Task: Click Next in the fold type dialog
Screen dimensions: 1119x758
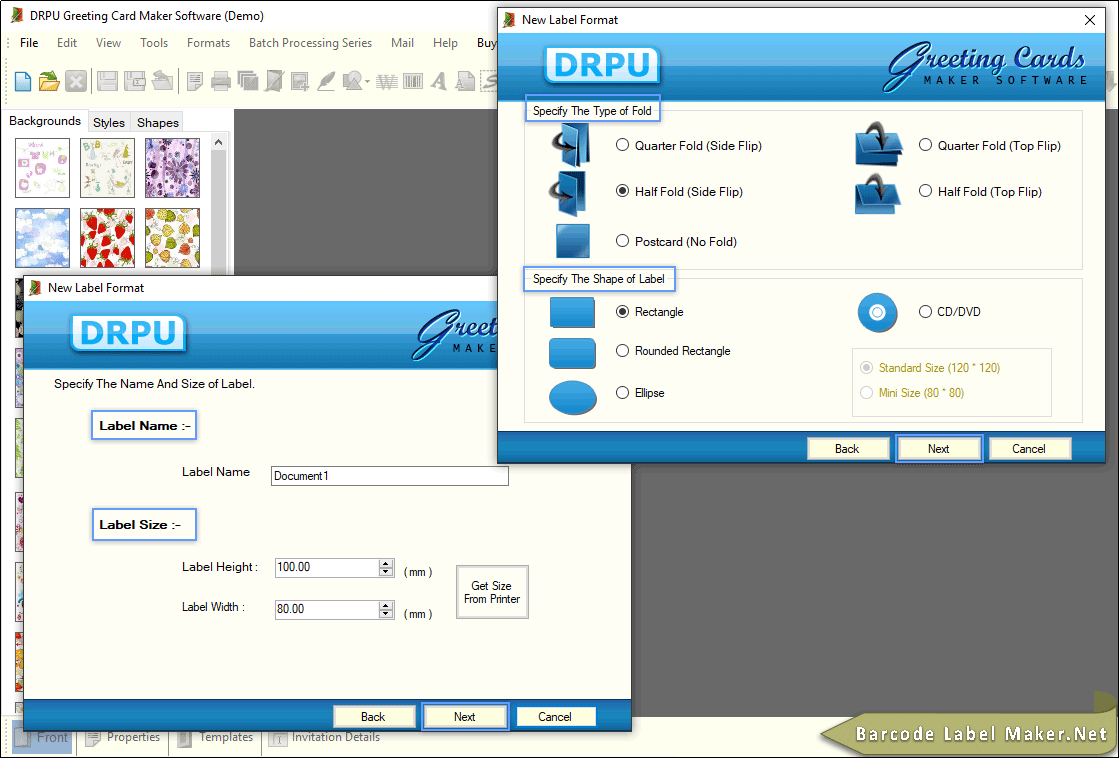Action: point(938,449)
